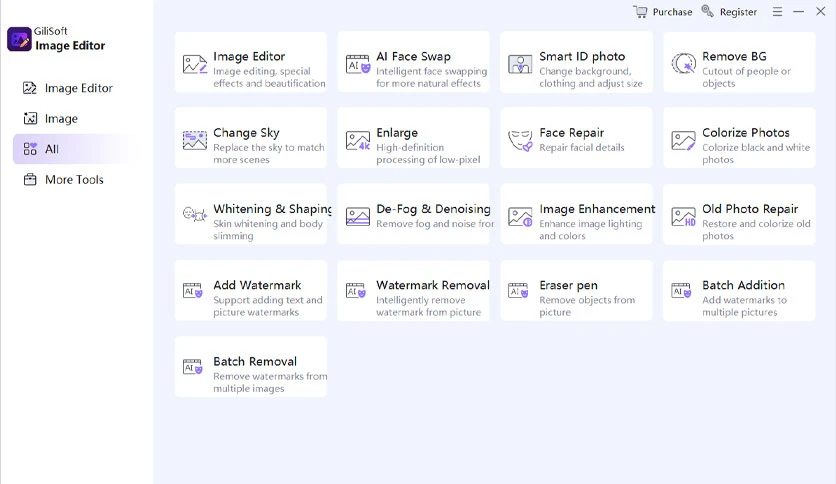Screen dimensions: 836x484
Task: Open the Smart ID photo title
Action: point(582,57)
